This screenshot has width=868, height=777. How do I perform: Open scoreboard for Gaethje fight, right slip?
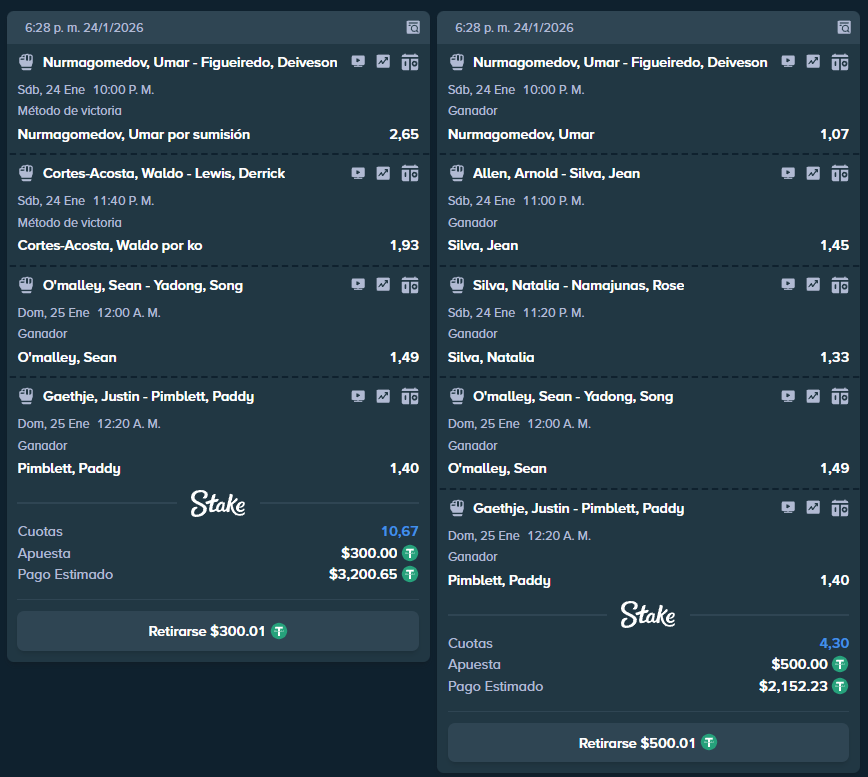[840, 508]
